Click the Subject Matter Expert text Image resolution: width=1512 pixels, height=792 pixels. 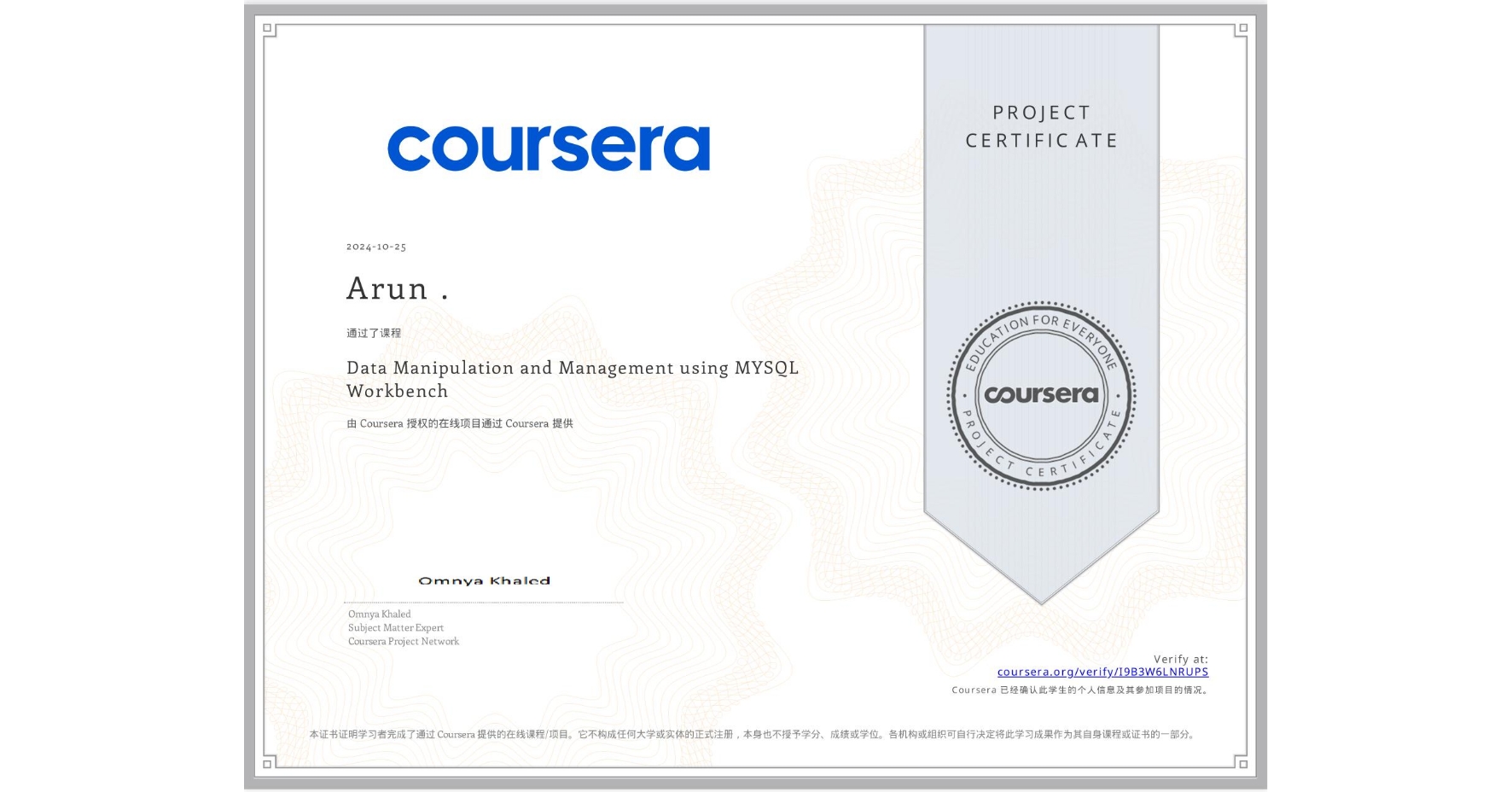pos(395,627)
